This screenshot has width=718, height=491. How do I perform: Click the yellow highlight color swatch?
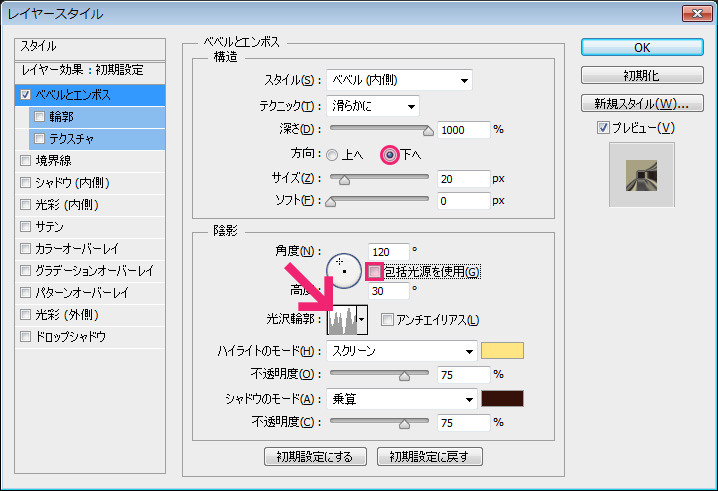click(503, 351)
